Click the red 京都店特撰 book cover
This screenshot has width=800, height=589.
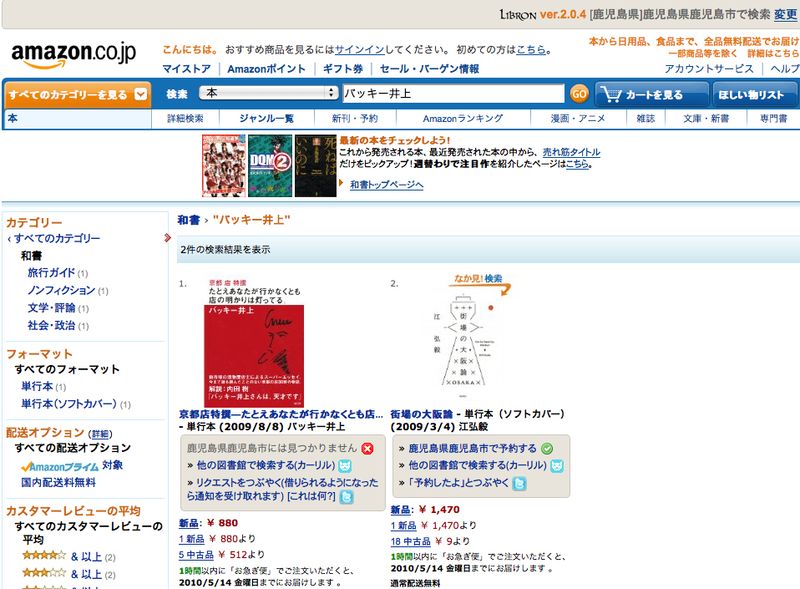[254, 343]
